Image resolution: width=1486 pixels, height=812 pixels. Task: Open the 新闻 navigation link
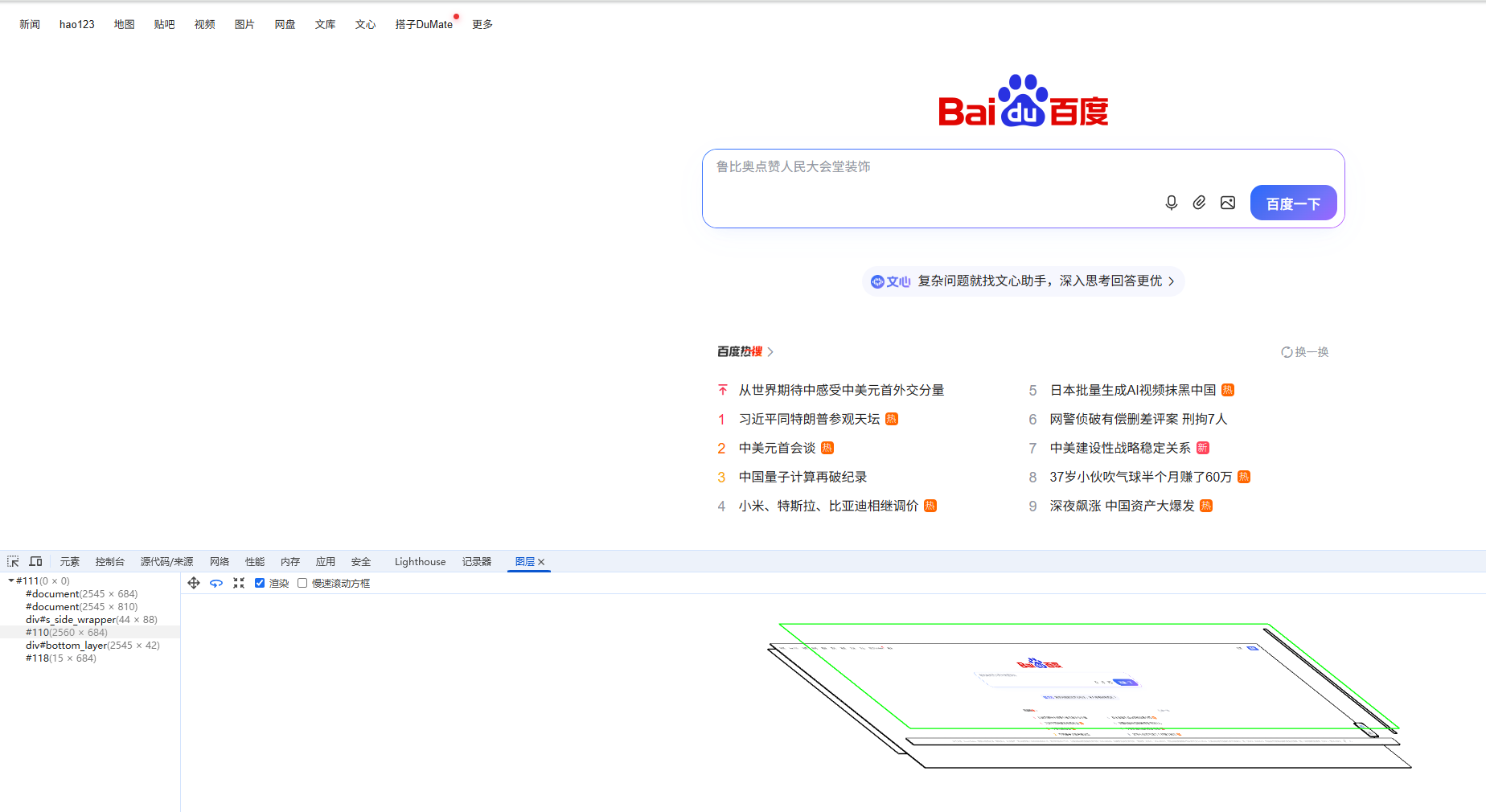click(x=30, y=24)
